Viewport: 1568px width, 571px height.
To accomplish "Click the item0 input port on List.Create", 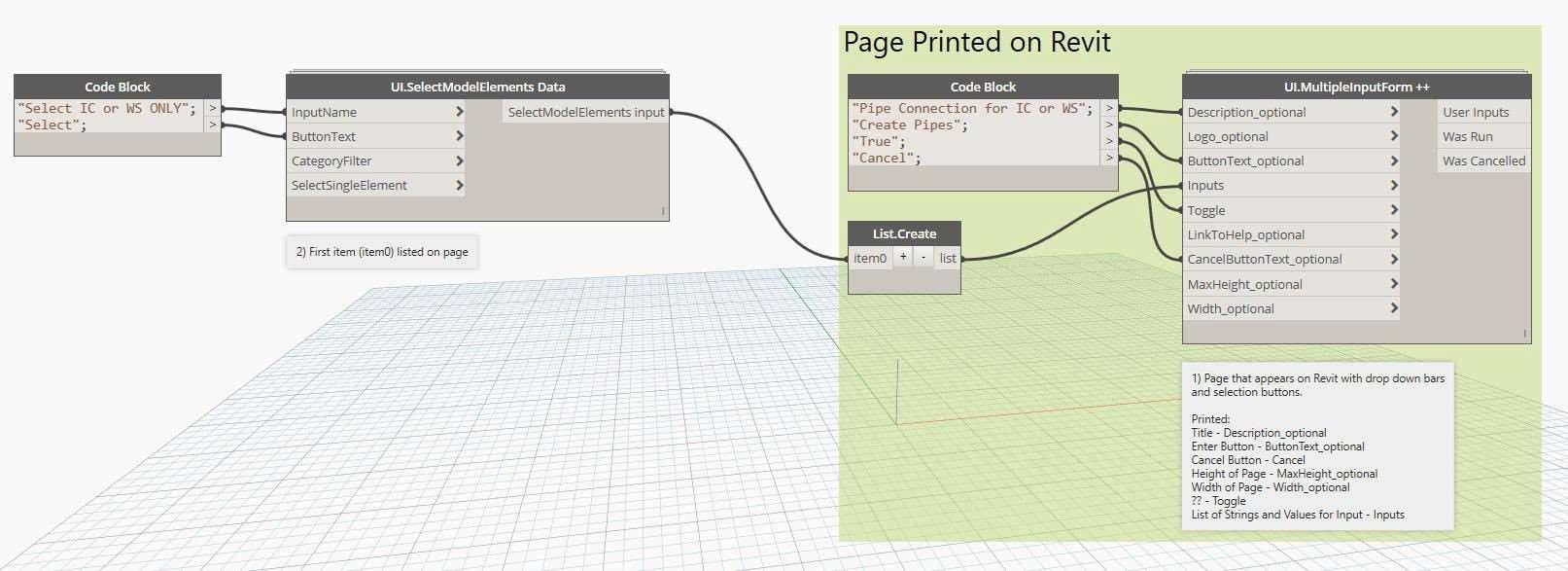I will [x=870, y=258].
